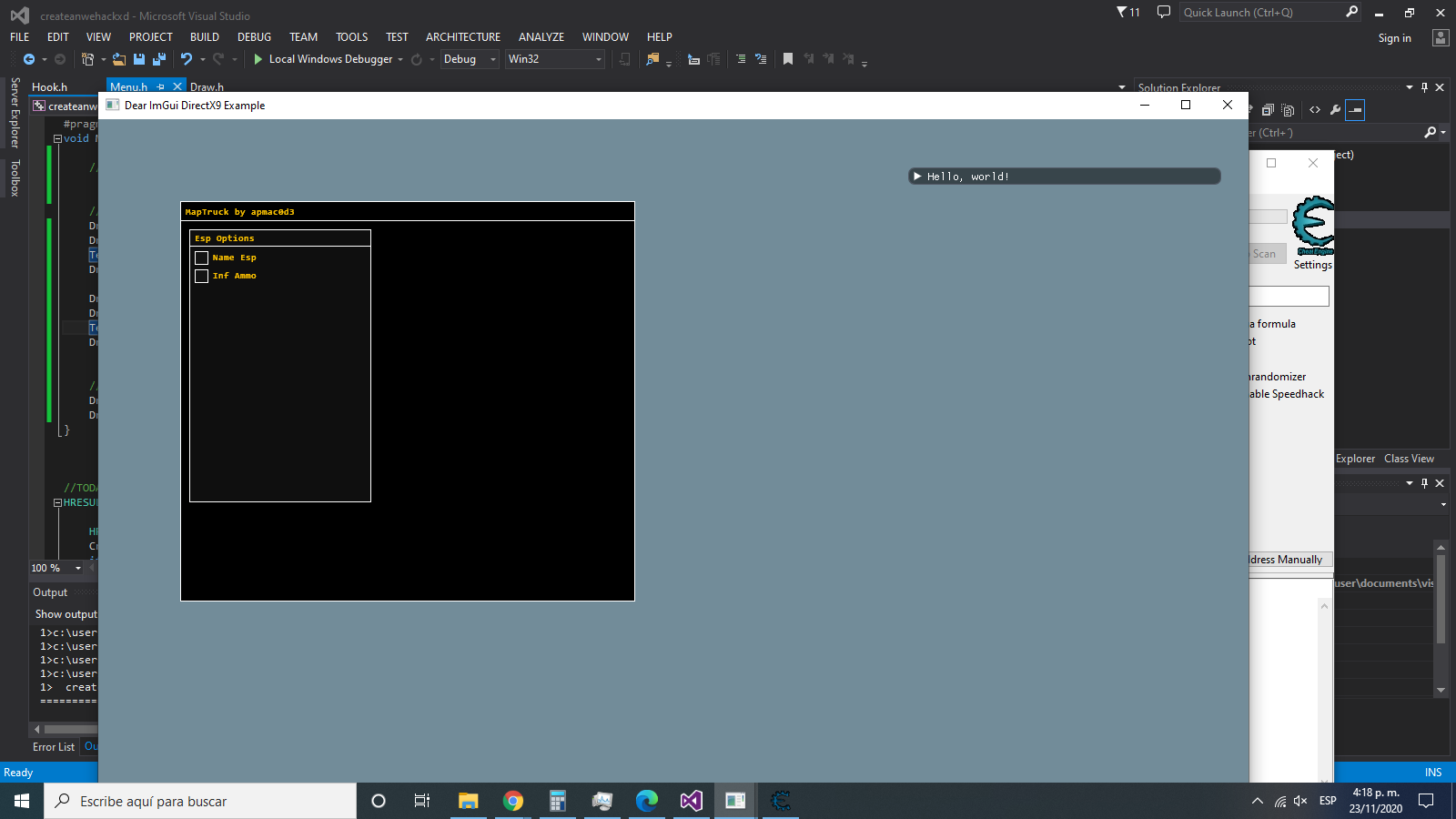The image size is (1456, 819).
Task: Click the Windows taskbar search box
Action: [x=200, y=801]
